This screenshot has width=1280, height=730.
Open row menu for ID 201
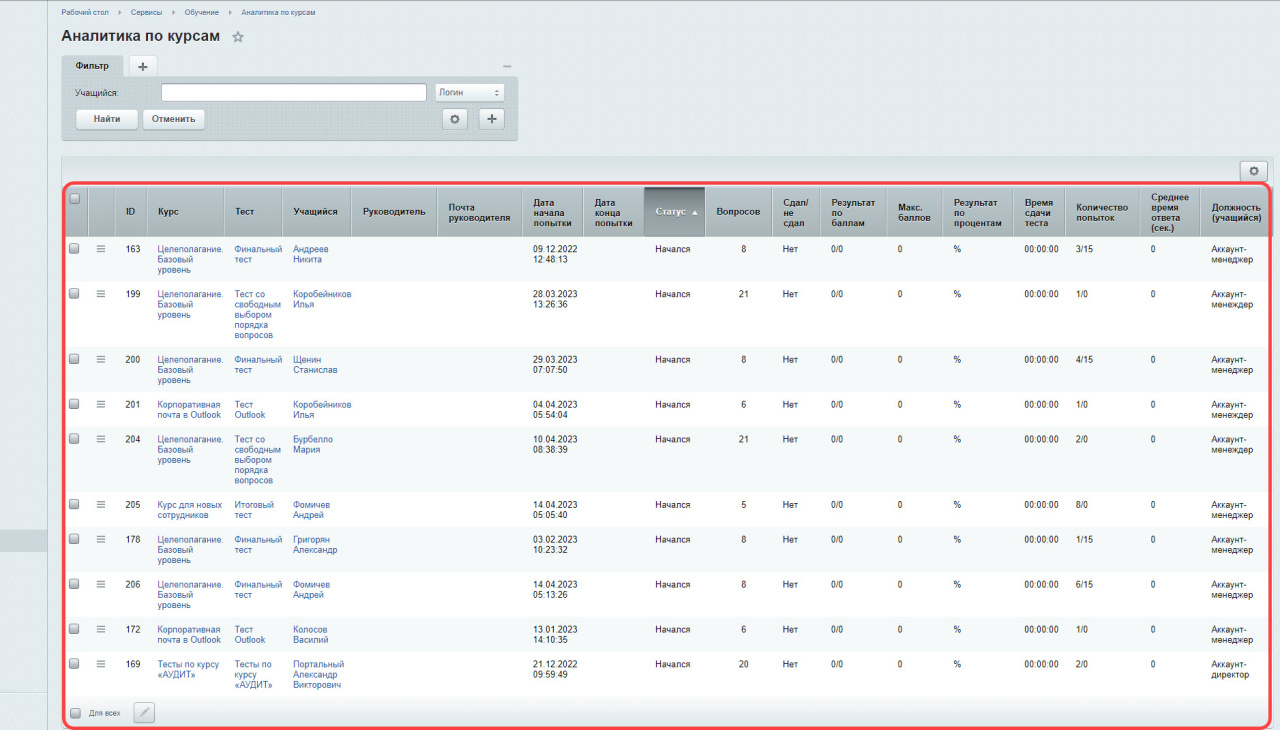tap(101, 404)
